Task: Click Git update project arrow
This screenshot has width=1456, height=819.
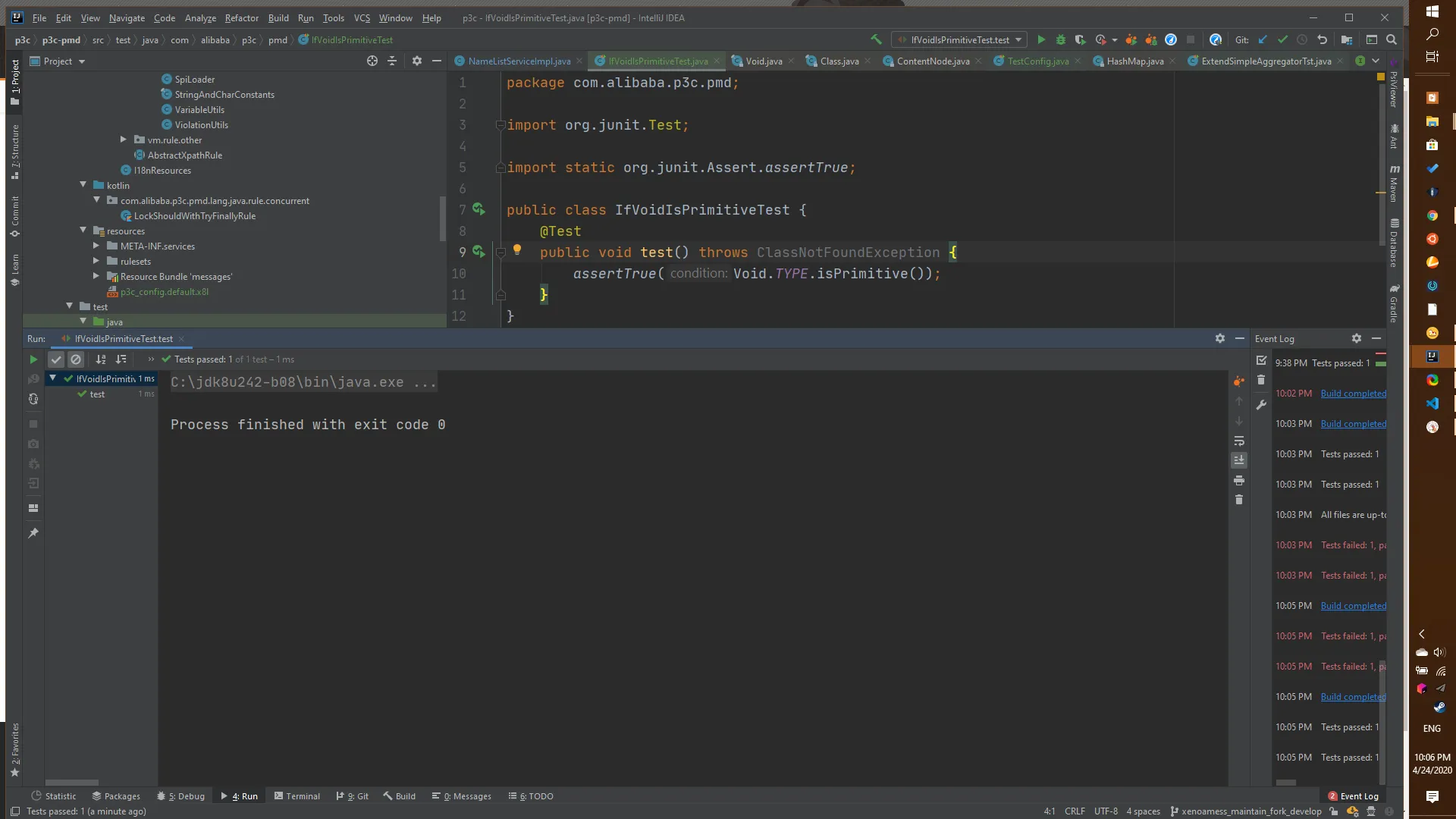Action: (1263, 39)
